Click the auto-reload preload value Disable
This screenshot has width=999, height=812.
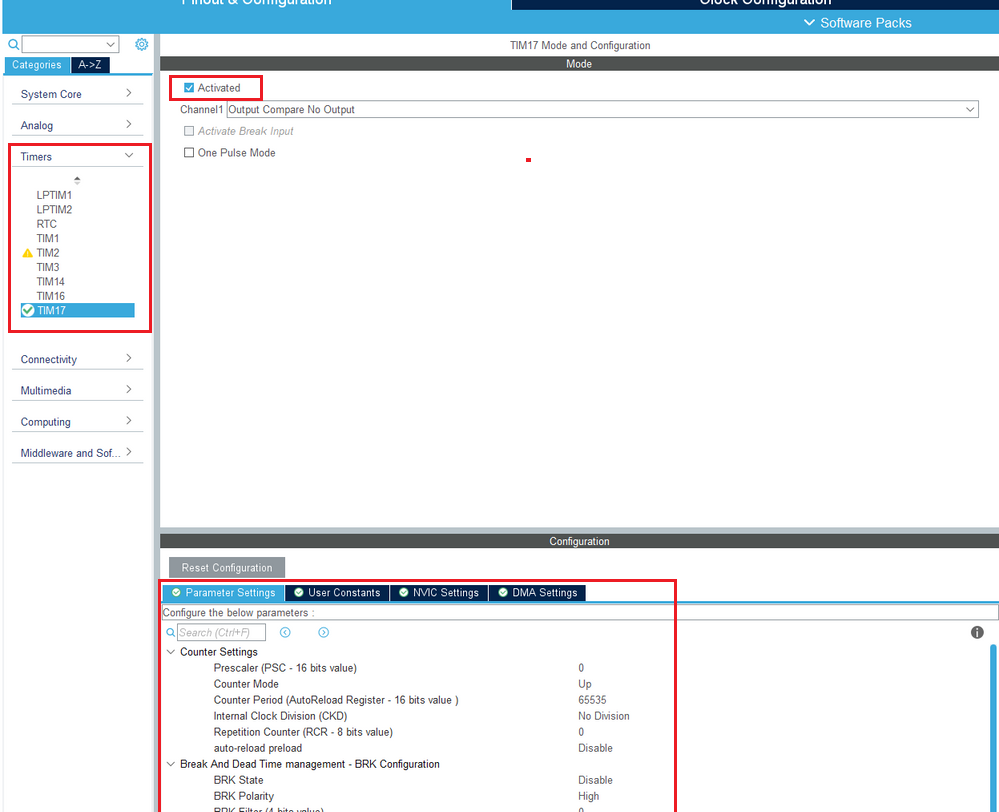(595, 748)
